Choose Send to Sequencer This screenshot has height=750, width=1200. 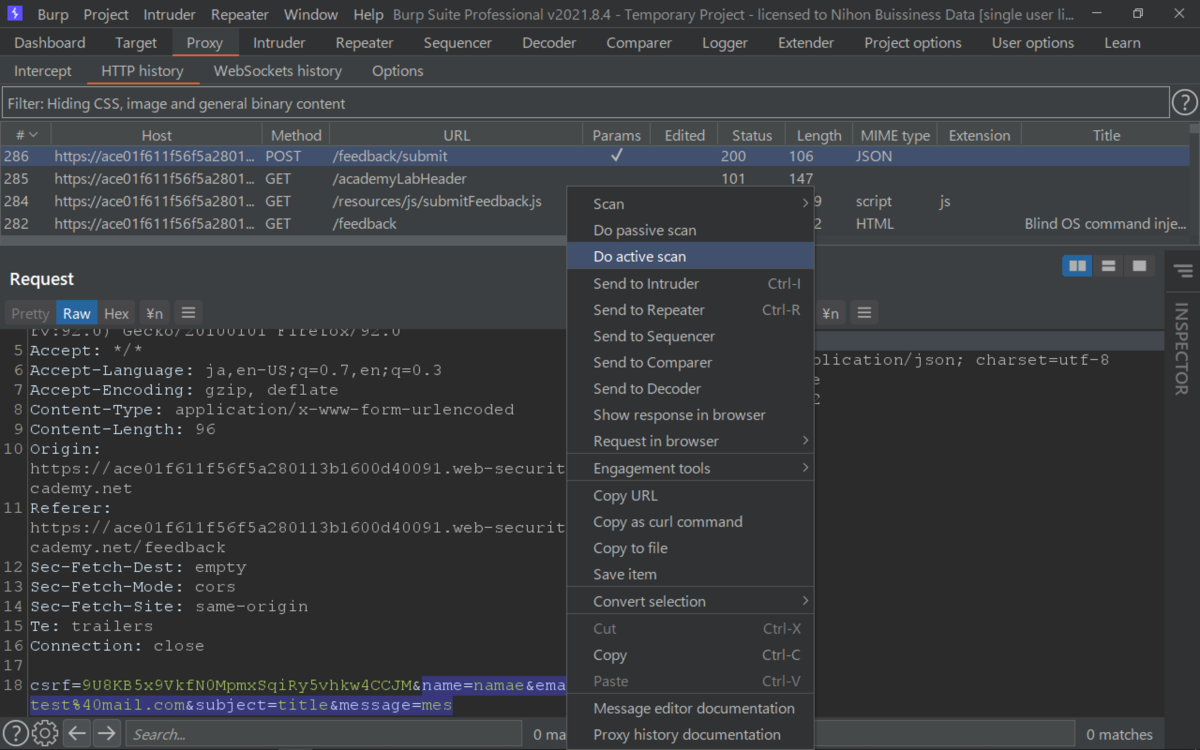(690, 336)
